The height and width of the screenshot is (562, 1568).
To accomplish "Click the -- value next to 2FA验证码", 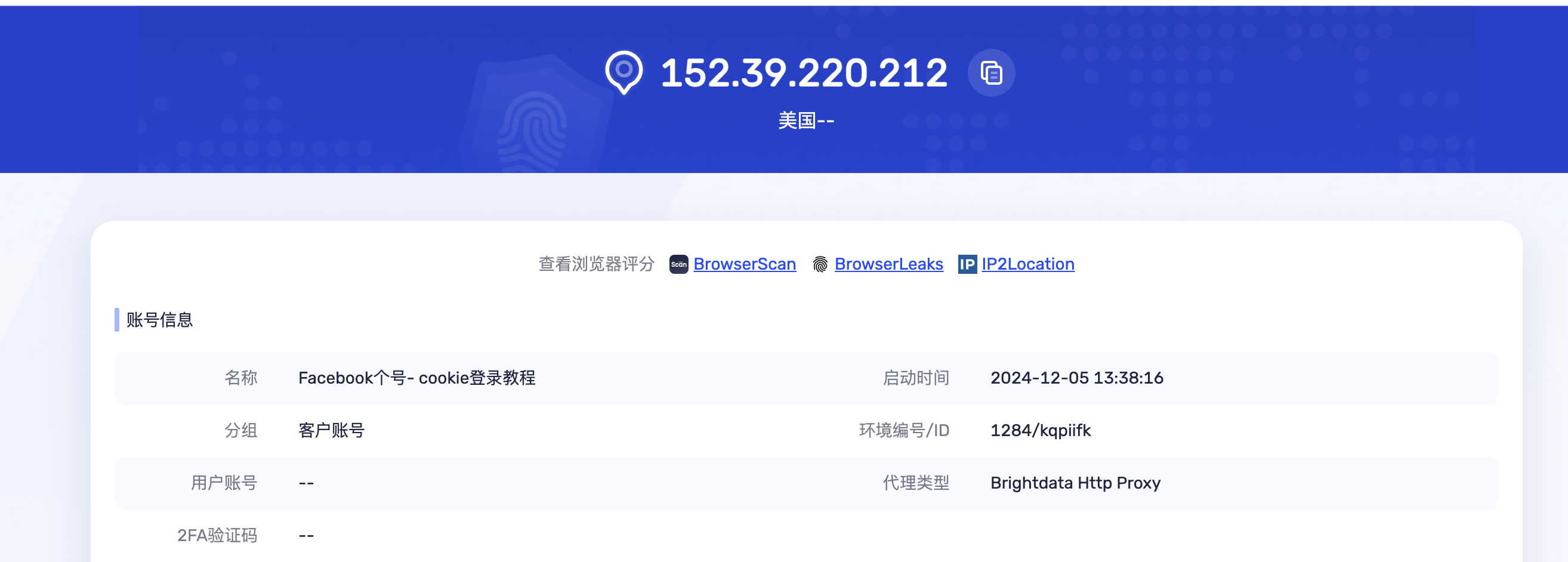I will [x=306, y=536].
